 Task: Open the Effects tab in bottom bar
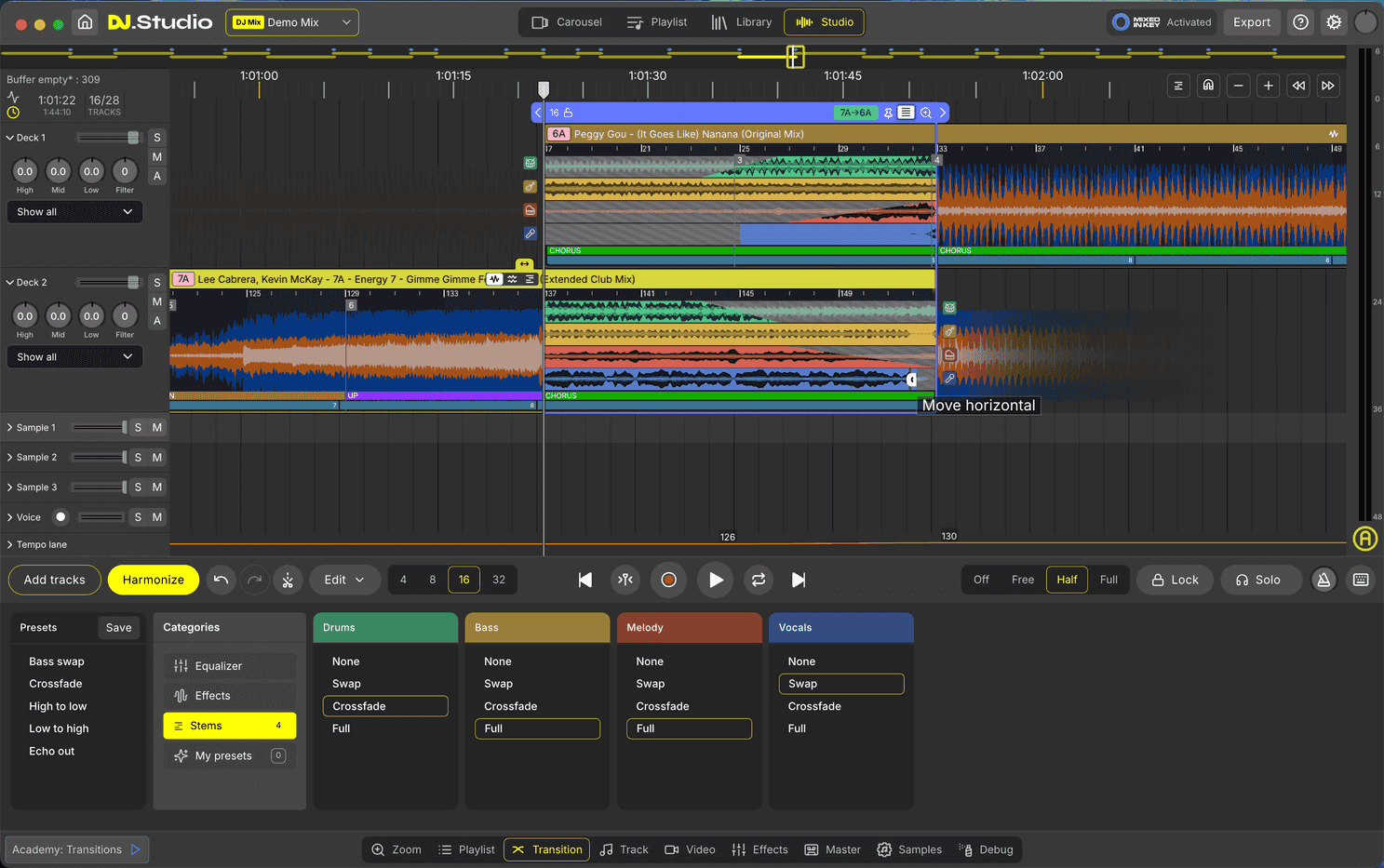(x=760, y=849)
